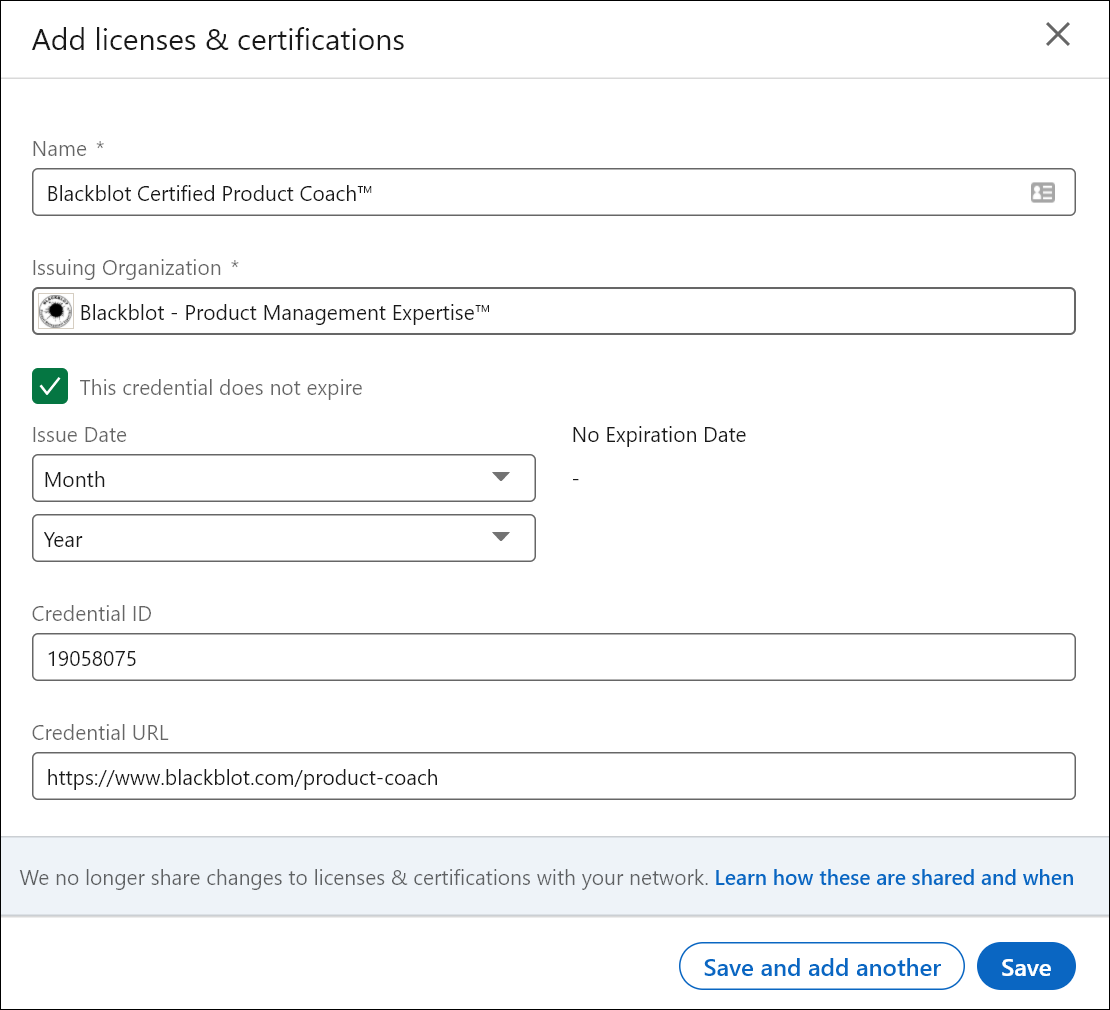Image resolution: width=1110 pixels, height=1010 pixels.
Task: Click the Credential URL field
Action: point(554,776)
